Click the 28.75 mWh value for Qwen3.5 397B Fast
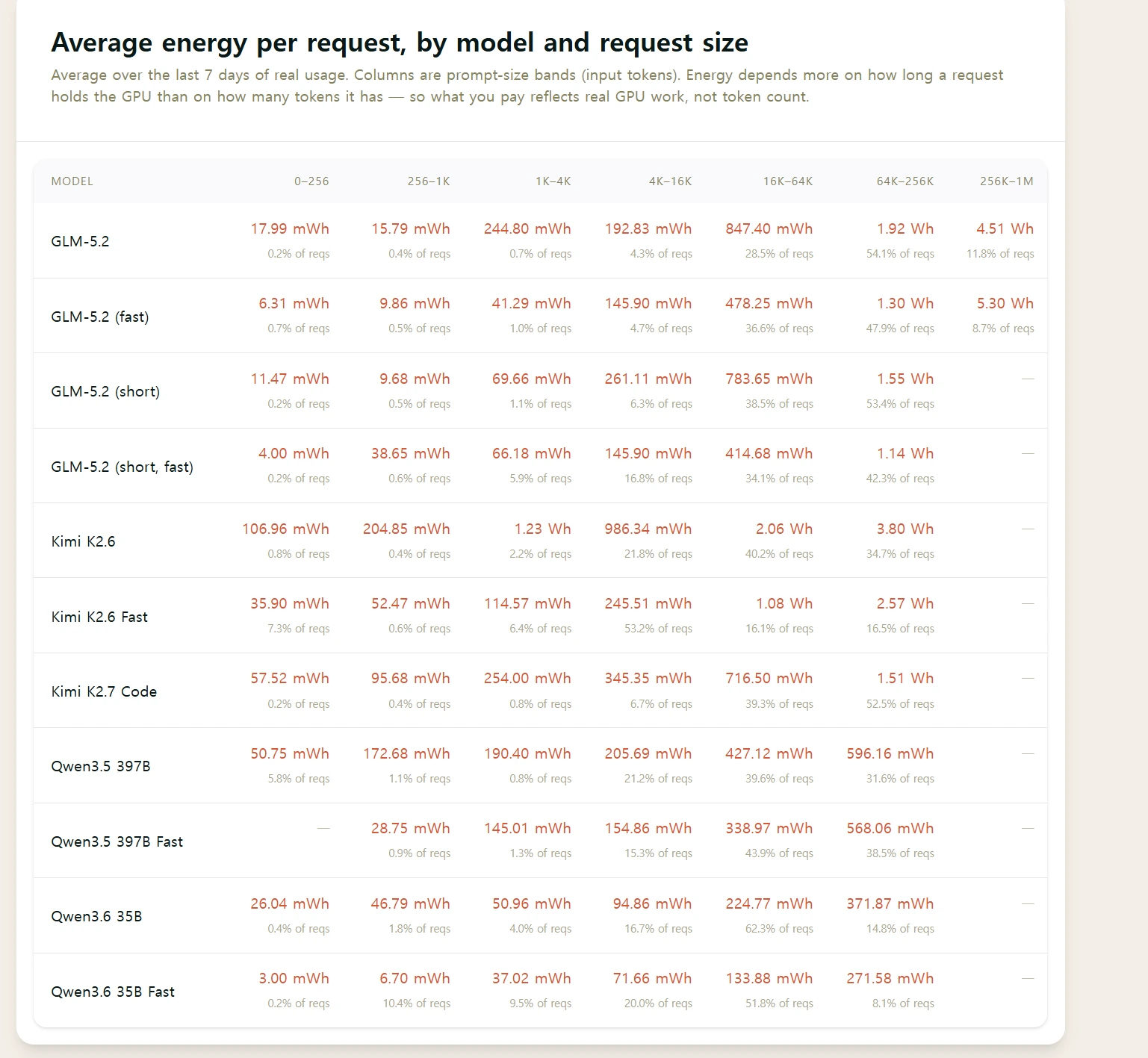1148x1058 pixels. [x=411, y=828]
